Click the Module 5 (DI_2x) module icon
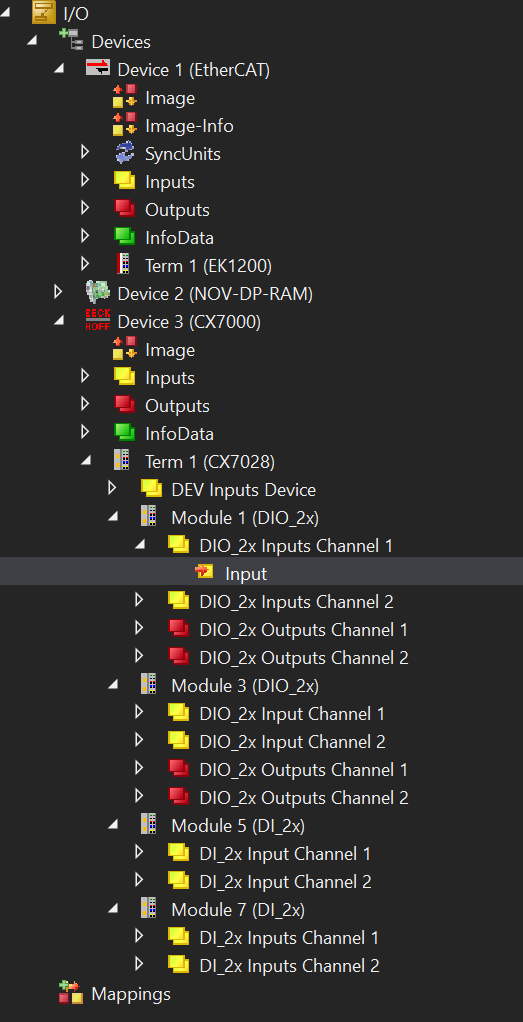 [149, 825]
